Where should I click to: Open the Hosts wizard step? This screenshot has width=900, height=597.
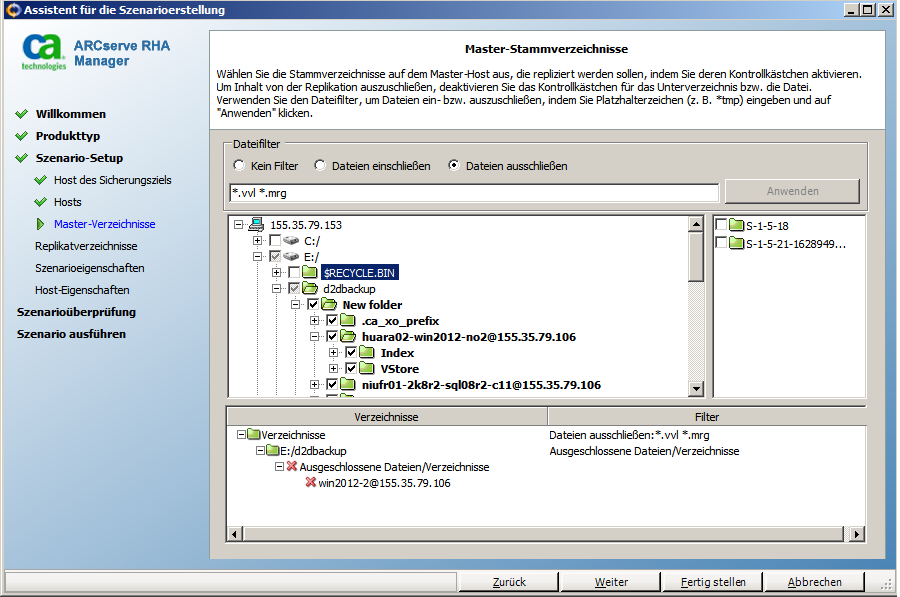coord(68,202)
